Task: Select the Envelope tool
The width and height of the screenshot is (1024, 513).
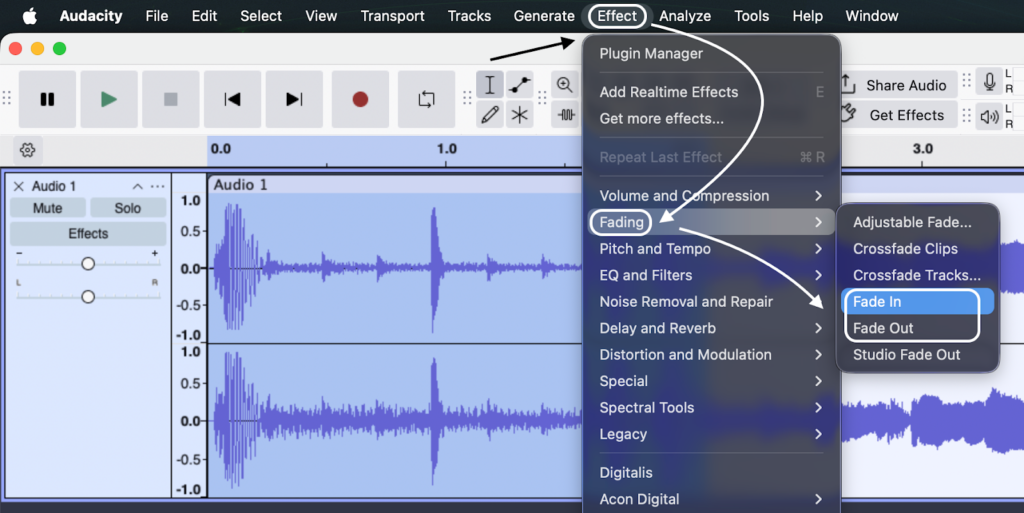Action: 519,85
